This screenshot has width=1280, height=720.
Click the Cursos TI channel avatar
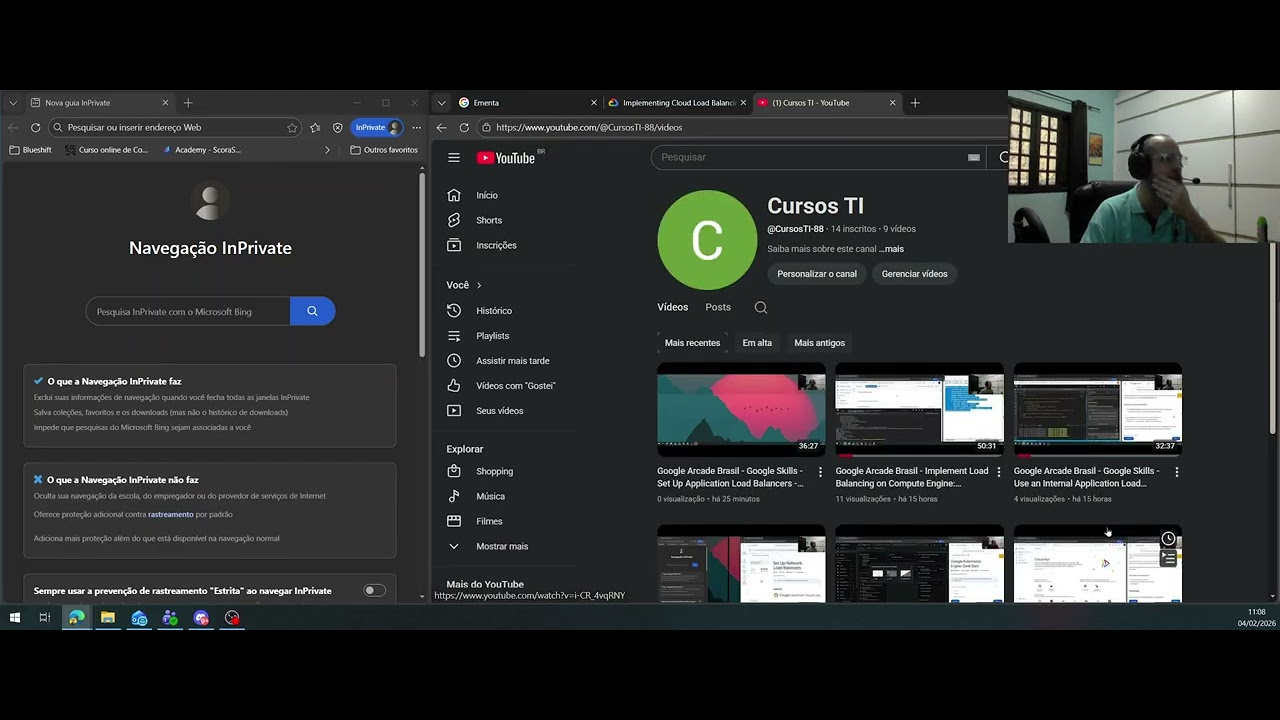point(707,240)
